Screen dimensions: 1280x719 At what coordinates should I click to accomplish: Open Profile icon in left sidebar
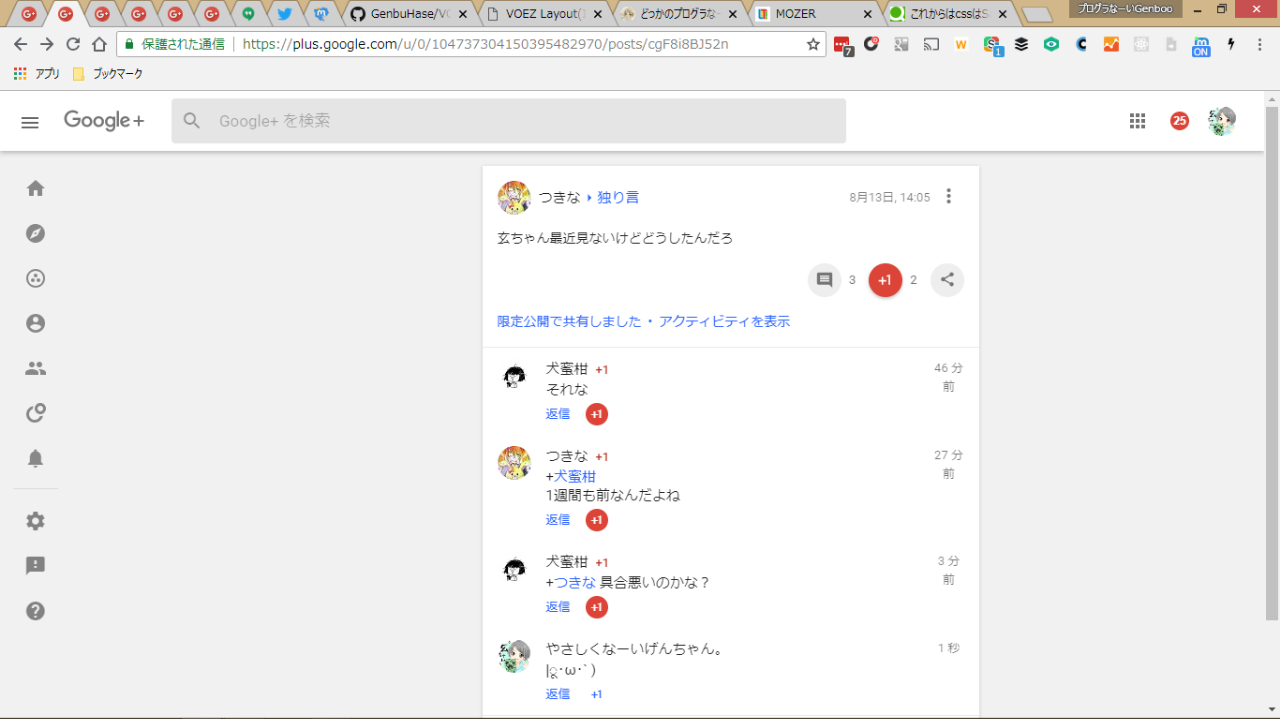pos(36,324)
